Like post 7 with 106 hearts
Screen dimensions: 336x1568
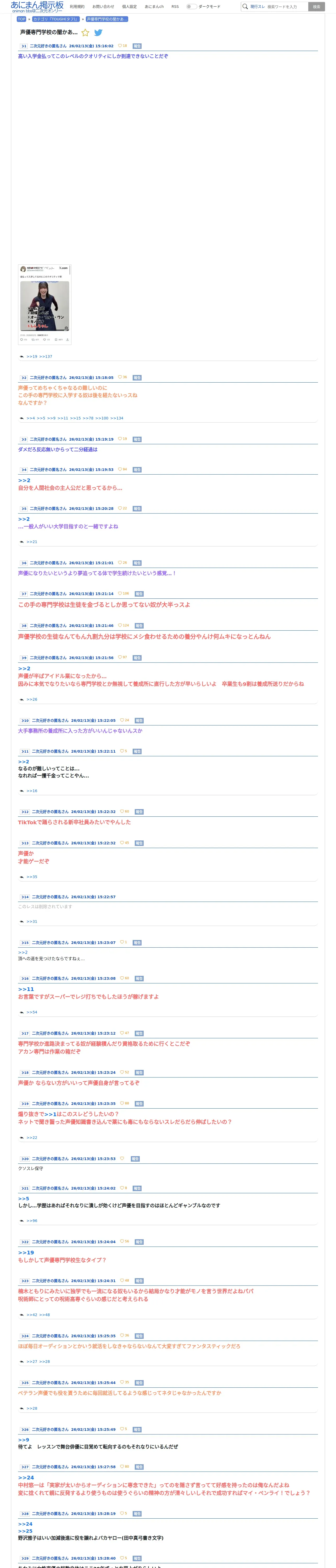120,593
